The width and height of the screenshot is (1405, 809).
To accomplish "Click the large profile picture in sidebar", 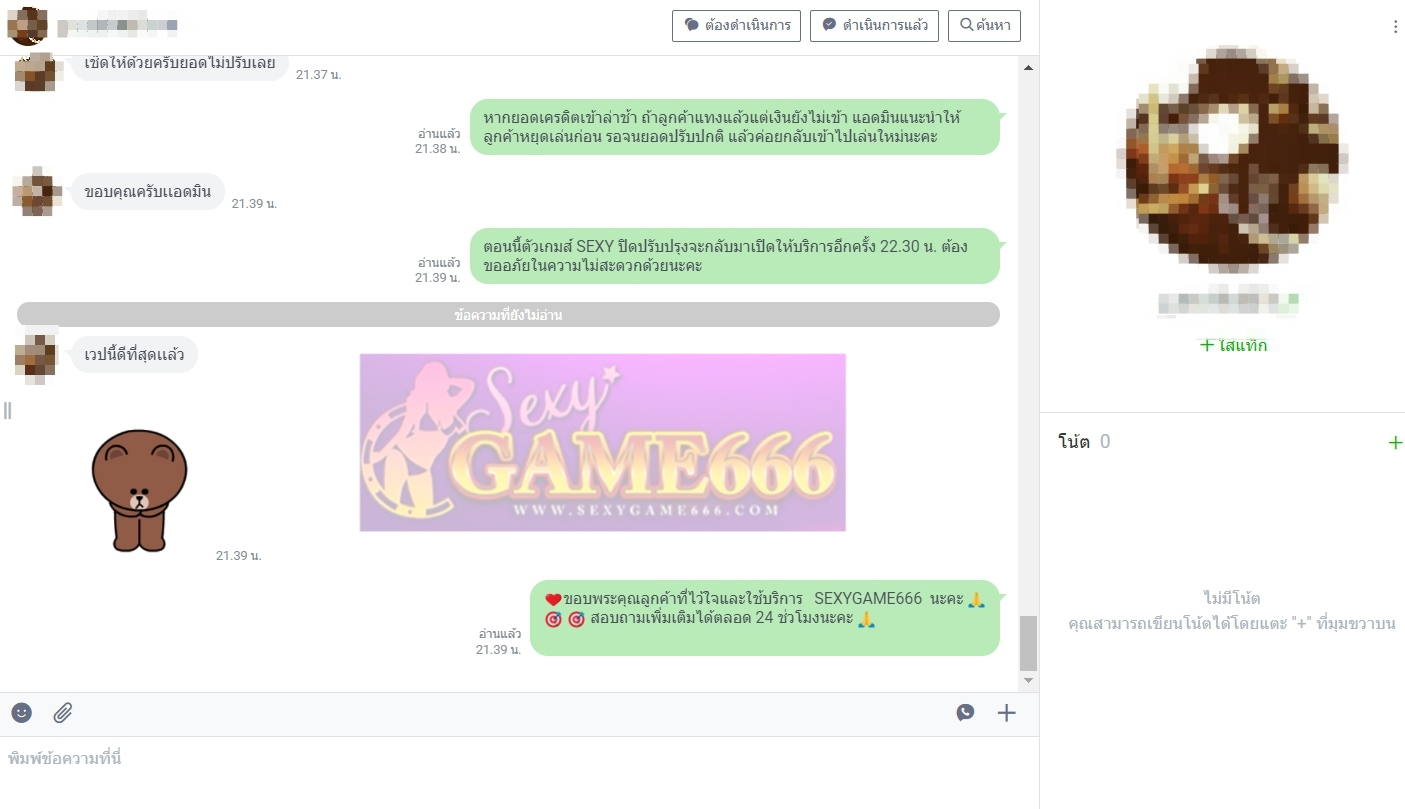I will click(1232, 160).
